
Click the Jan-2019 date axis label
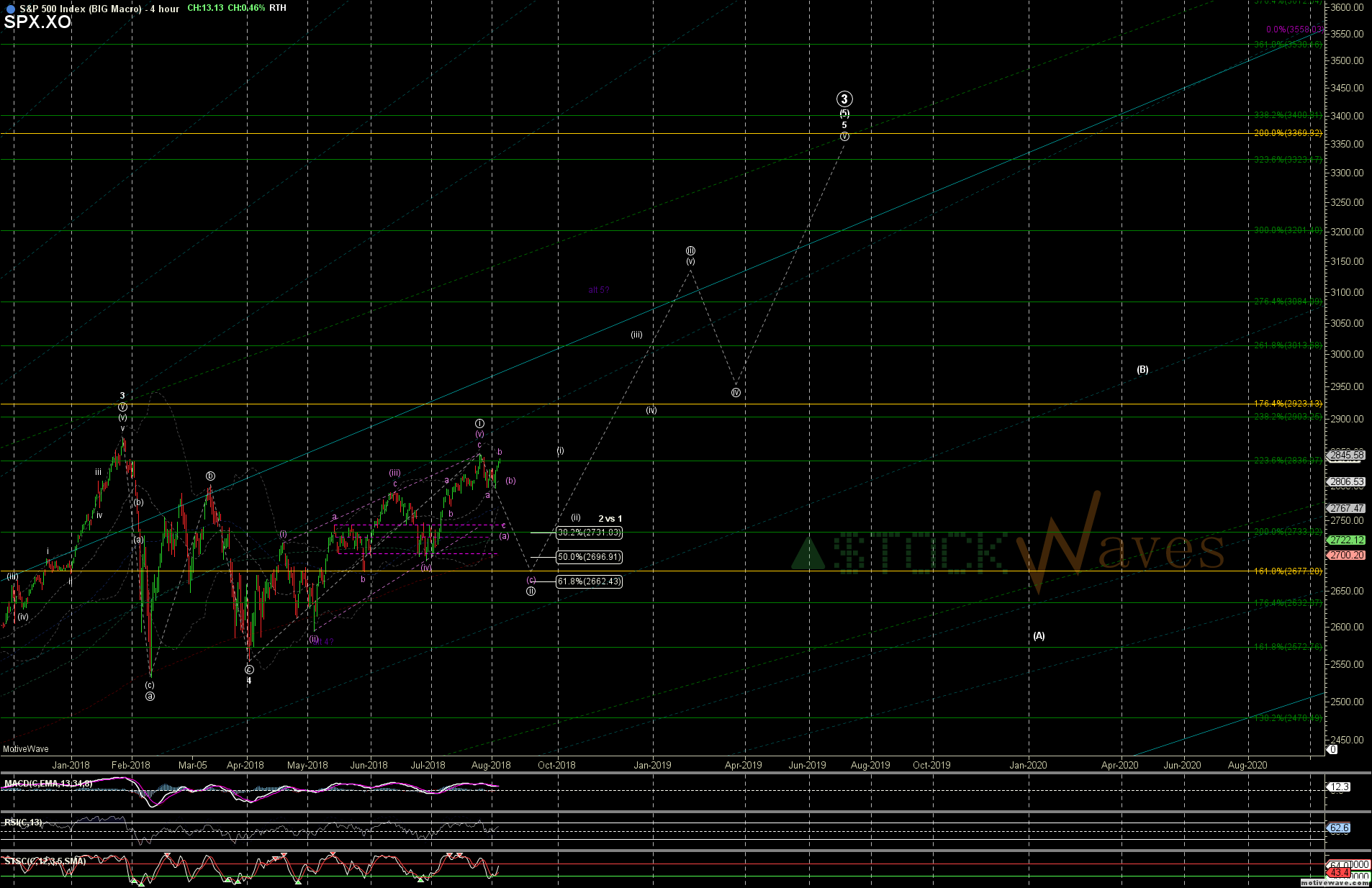652,765
